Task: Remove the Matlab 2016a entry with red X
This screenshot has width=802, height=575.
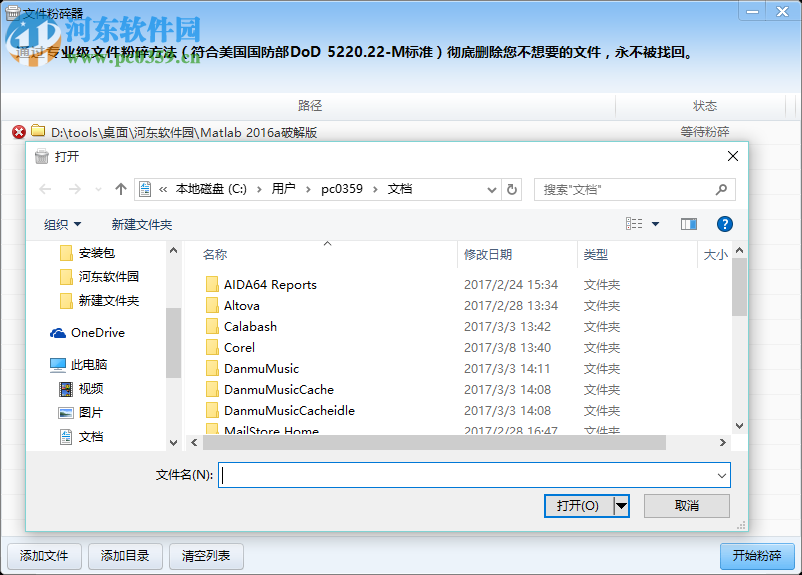Action: (x=19, y=132)
